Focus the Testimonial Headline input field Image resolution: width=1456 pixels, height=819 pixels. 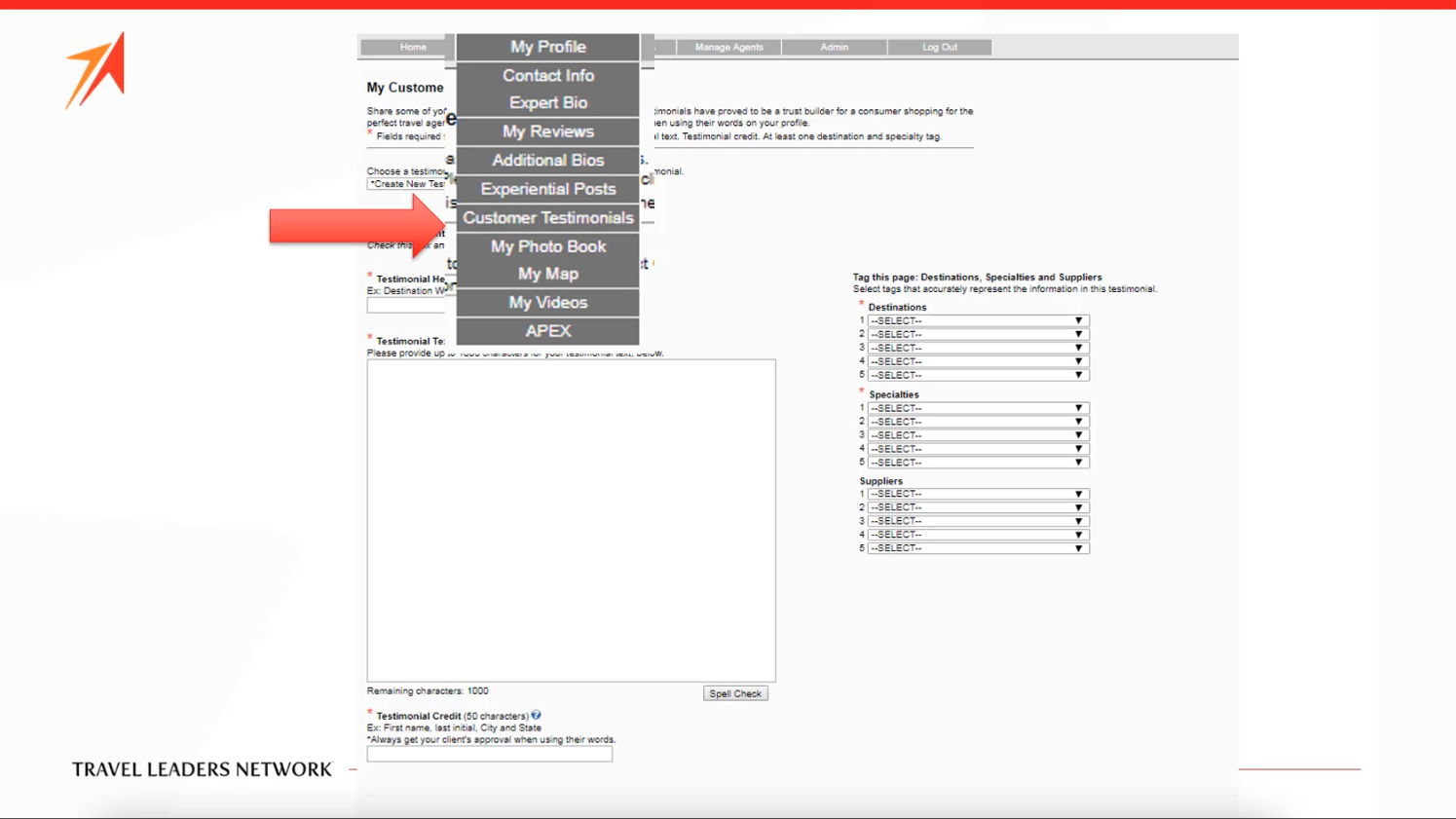coord(406,305)
